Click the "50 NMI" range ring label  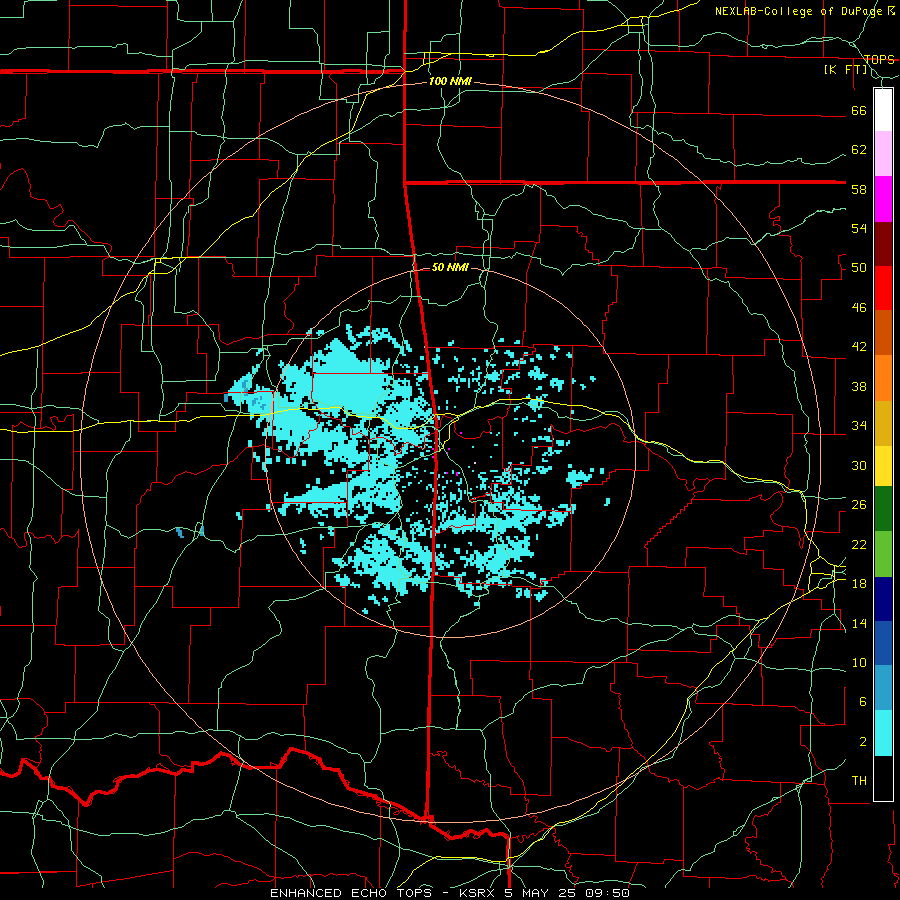pos(450,267)
